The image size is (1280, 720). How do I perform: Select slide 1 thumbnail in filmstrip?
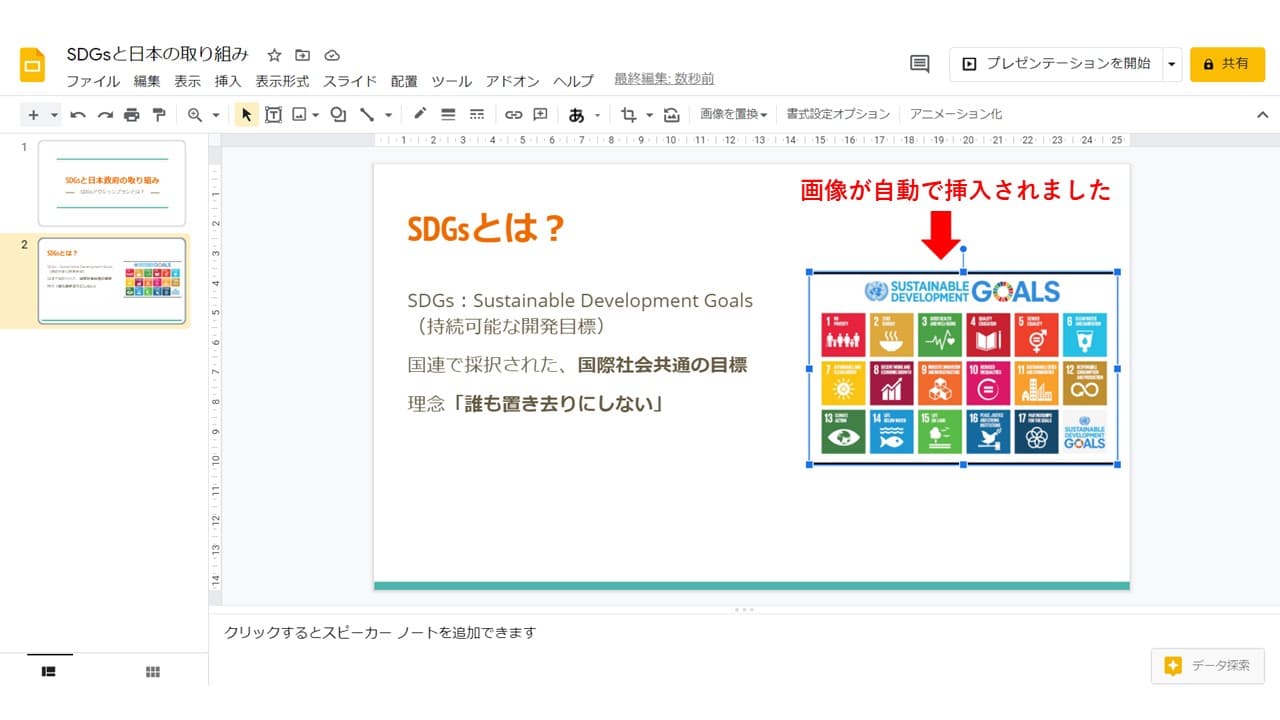112,183
